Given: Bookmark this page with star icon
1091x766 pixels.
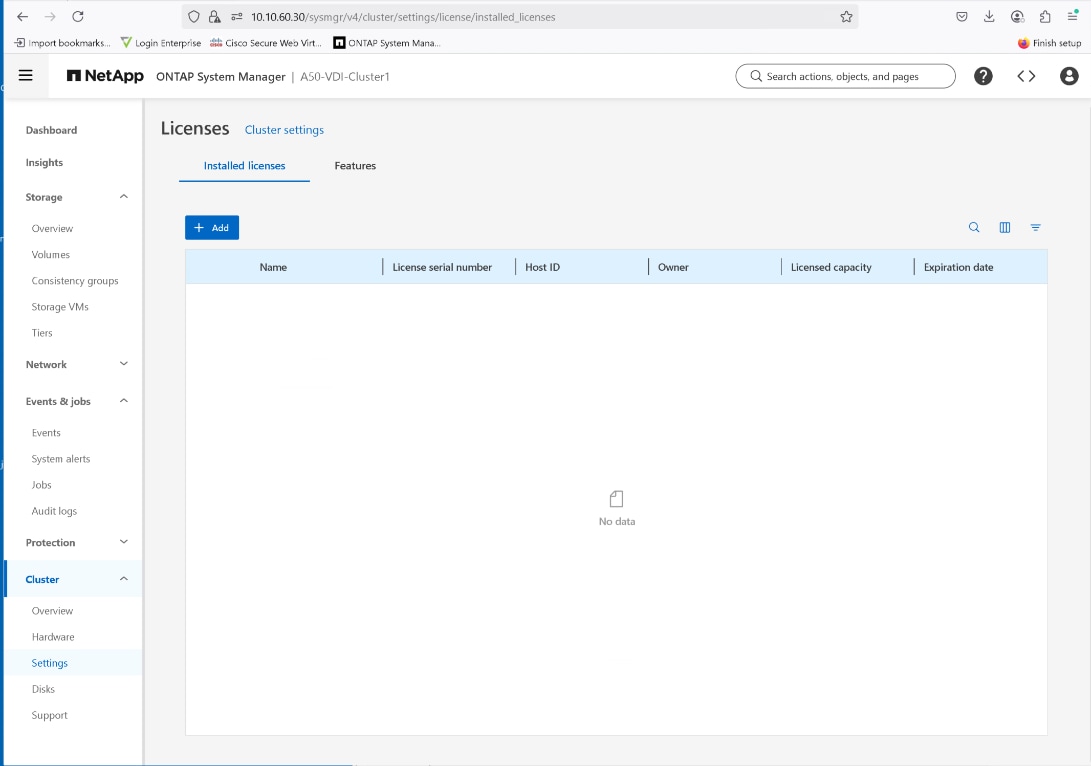Looking at the screenshot, I should [x=846, y=17].
